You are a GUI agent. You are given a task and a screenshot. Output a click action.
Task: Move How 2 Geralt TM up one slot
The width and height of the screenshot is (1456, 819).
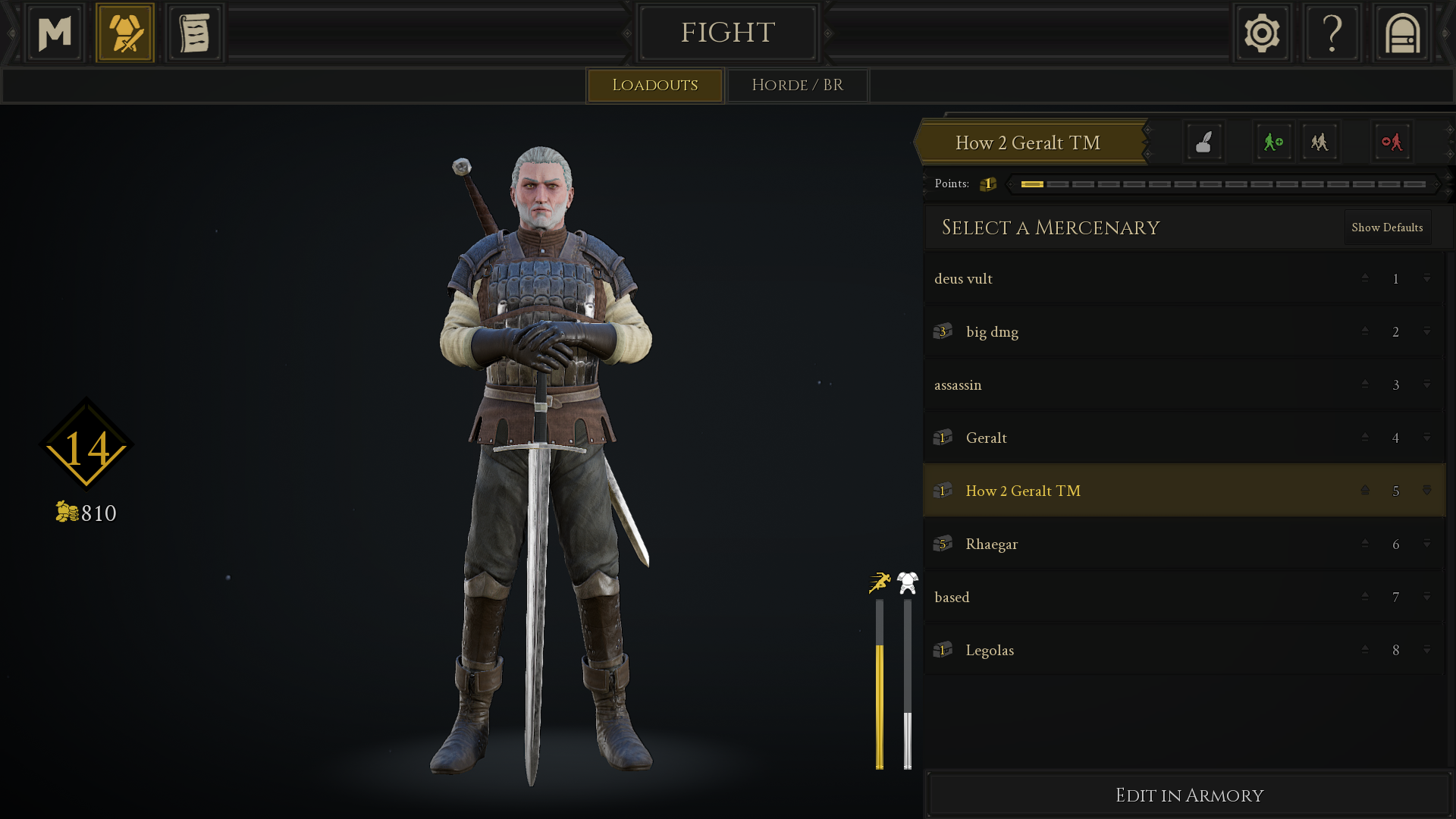pos(1365,491)
